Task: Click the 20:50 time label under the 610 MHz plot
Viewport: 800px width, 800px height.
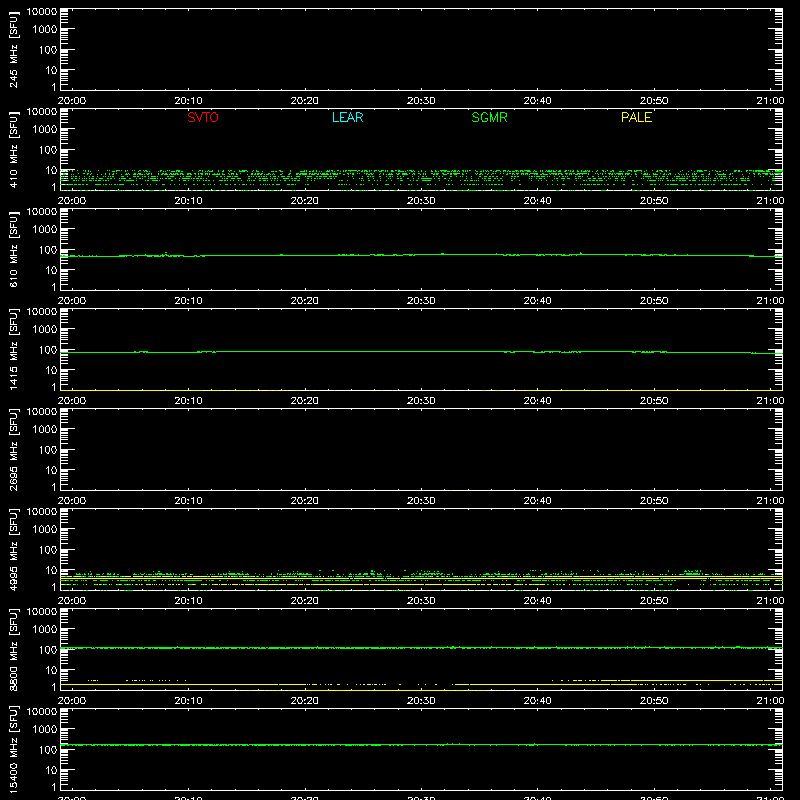Action: [x=654, y=301]
